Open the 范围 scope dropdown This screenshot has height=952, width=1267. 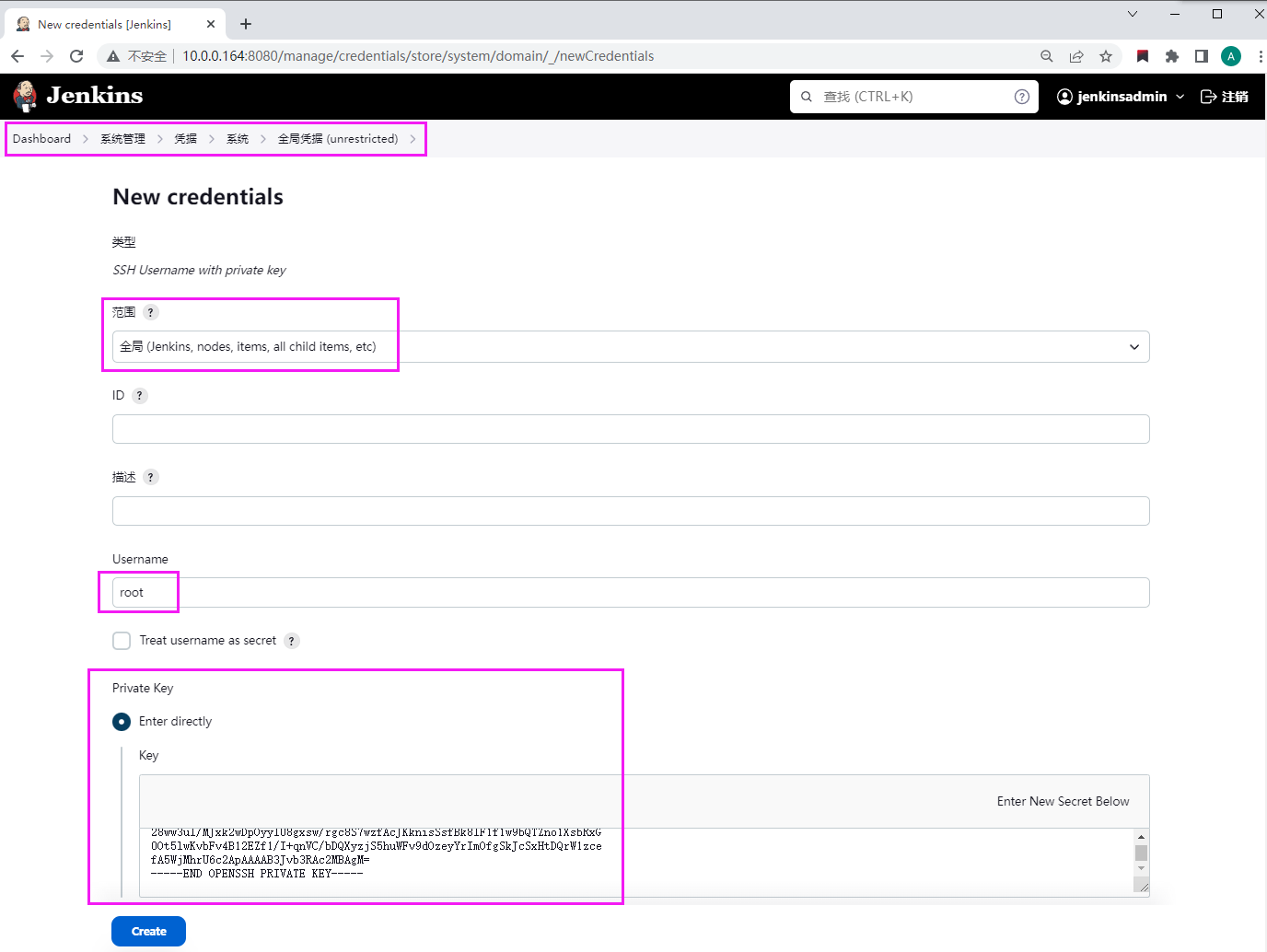click(x=631, y=347)
